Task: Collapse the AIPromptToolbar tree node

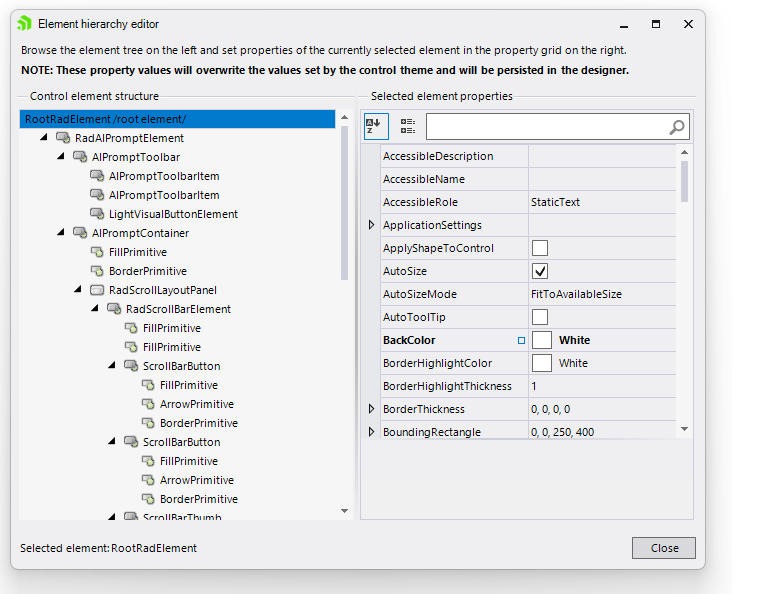Action: pos(61,156)
